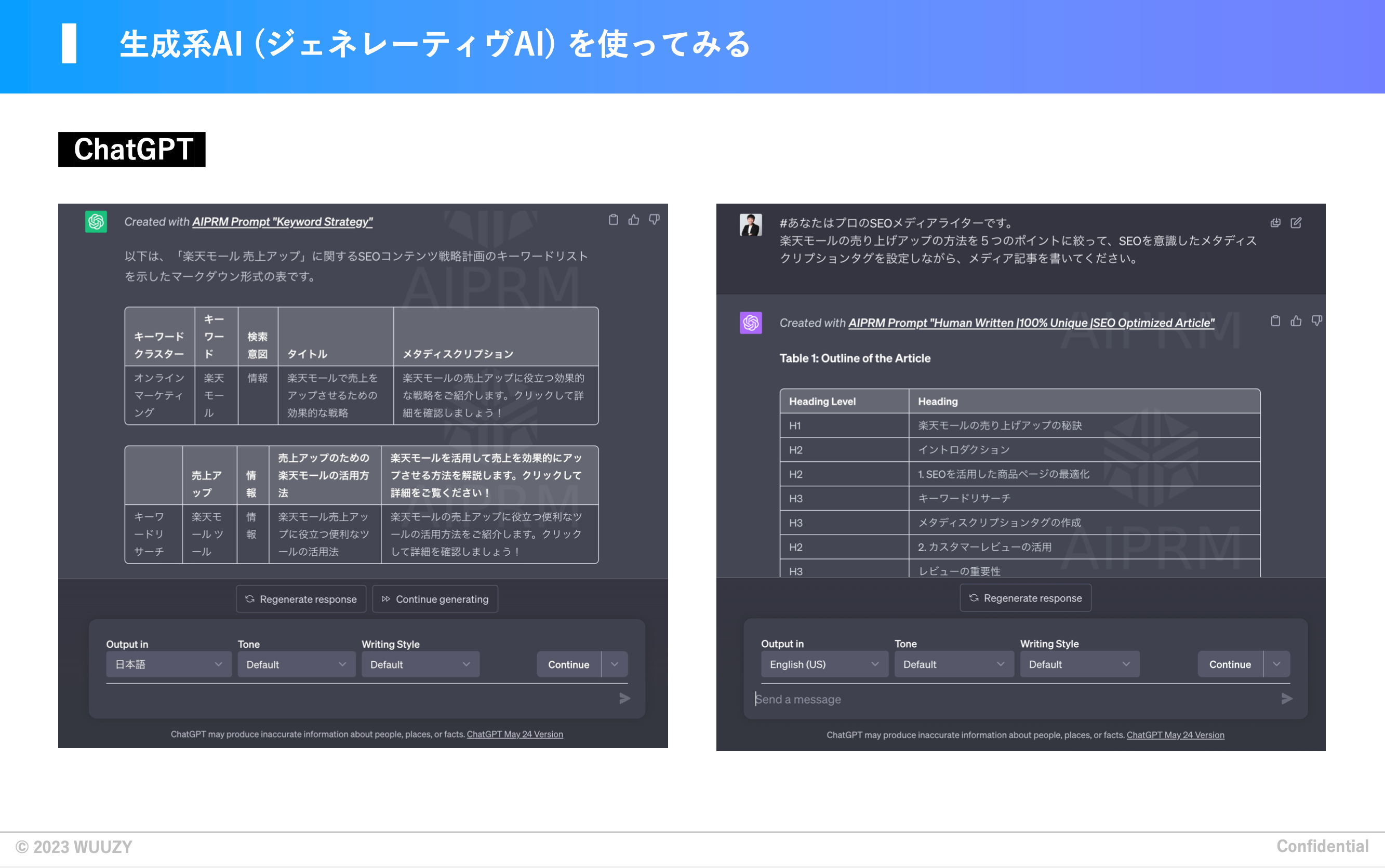Click send arrow in left chat
1385x868 pixels.
(x=624, y=699)
